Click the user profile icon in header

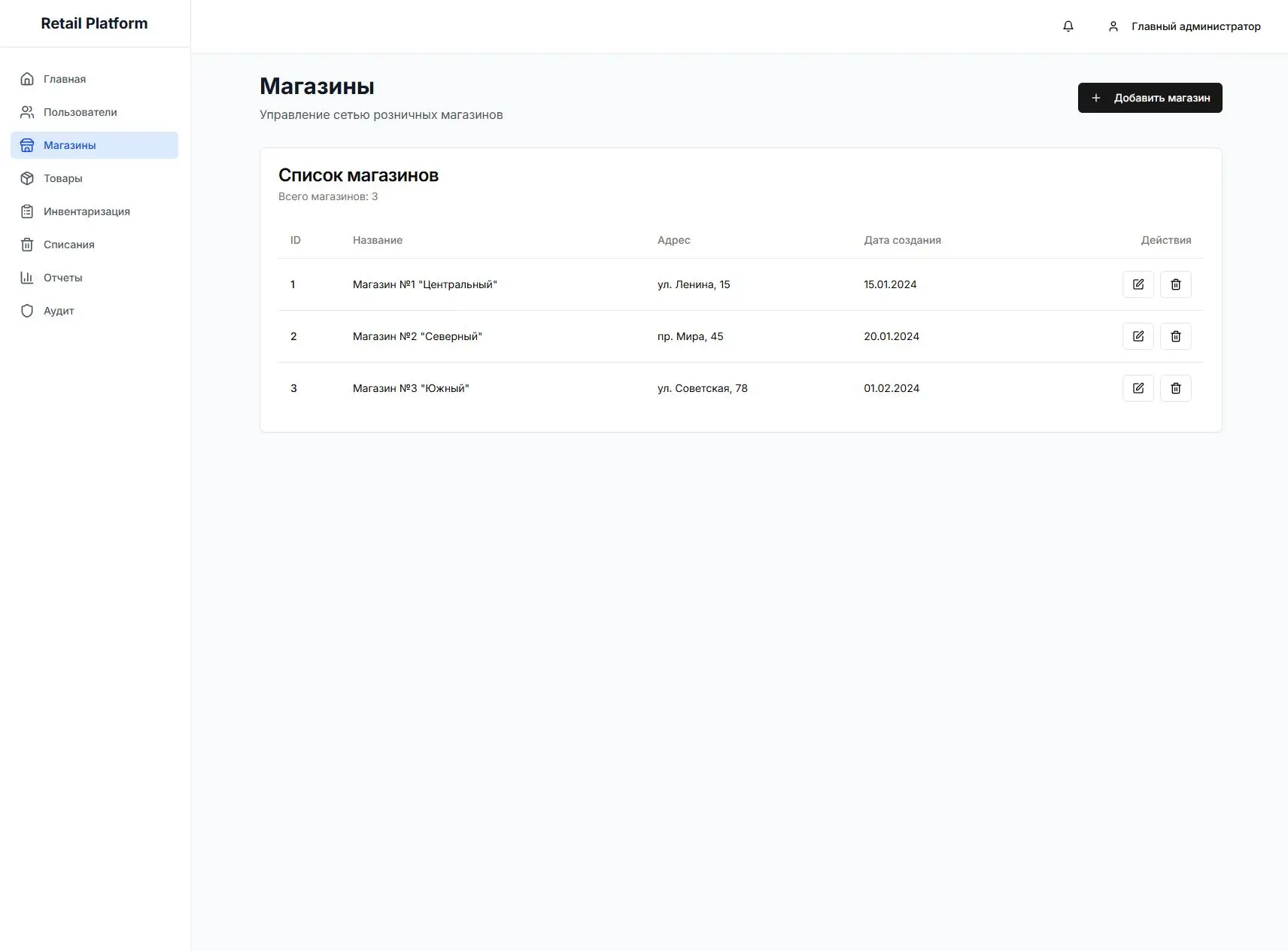coord(1113,26)
